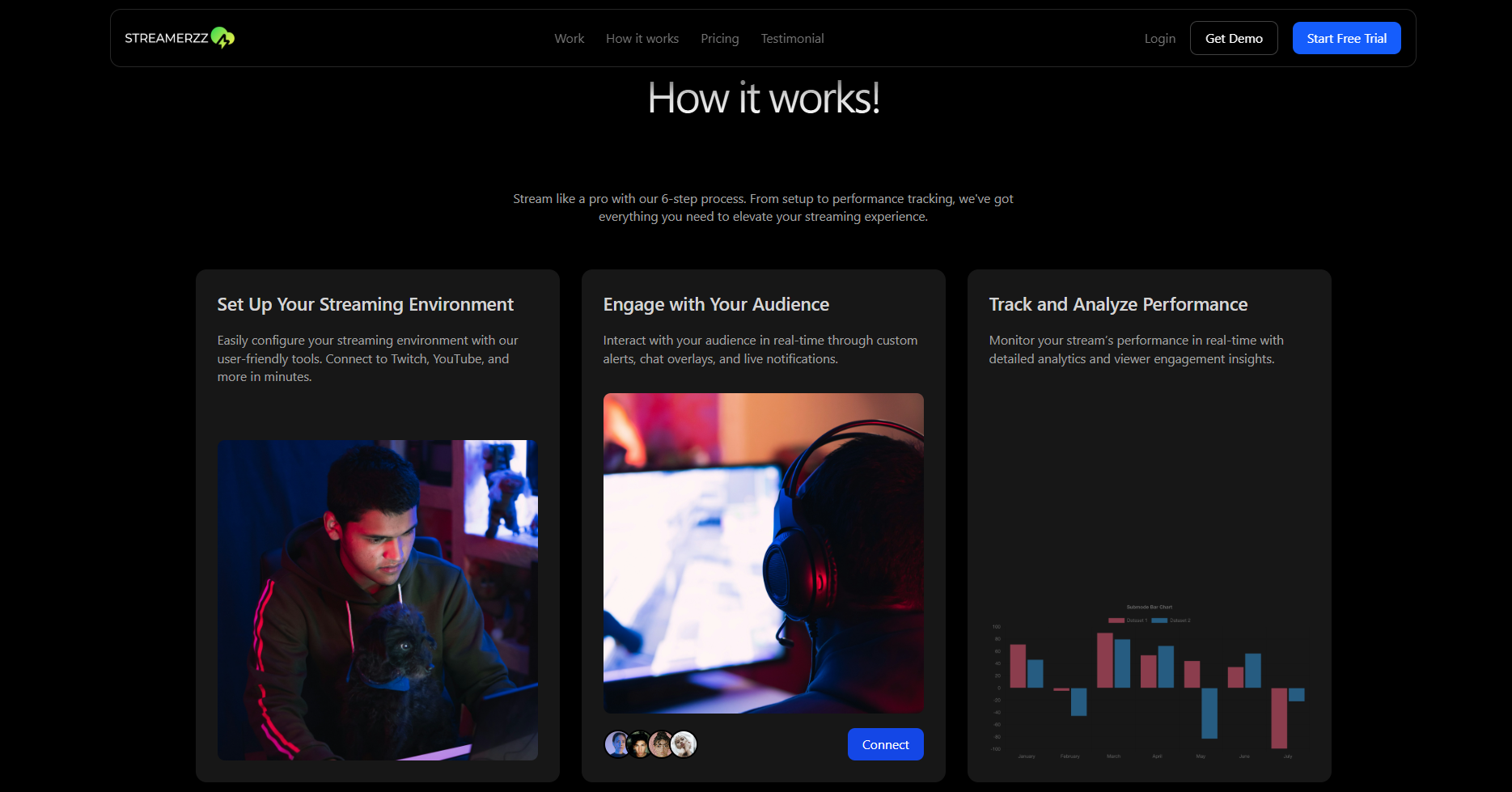
Task: Click the May blue negative bar
Action: 1209,714
